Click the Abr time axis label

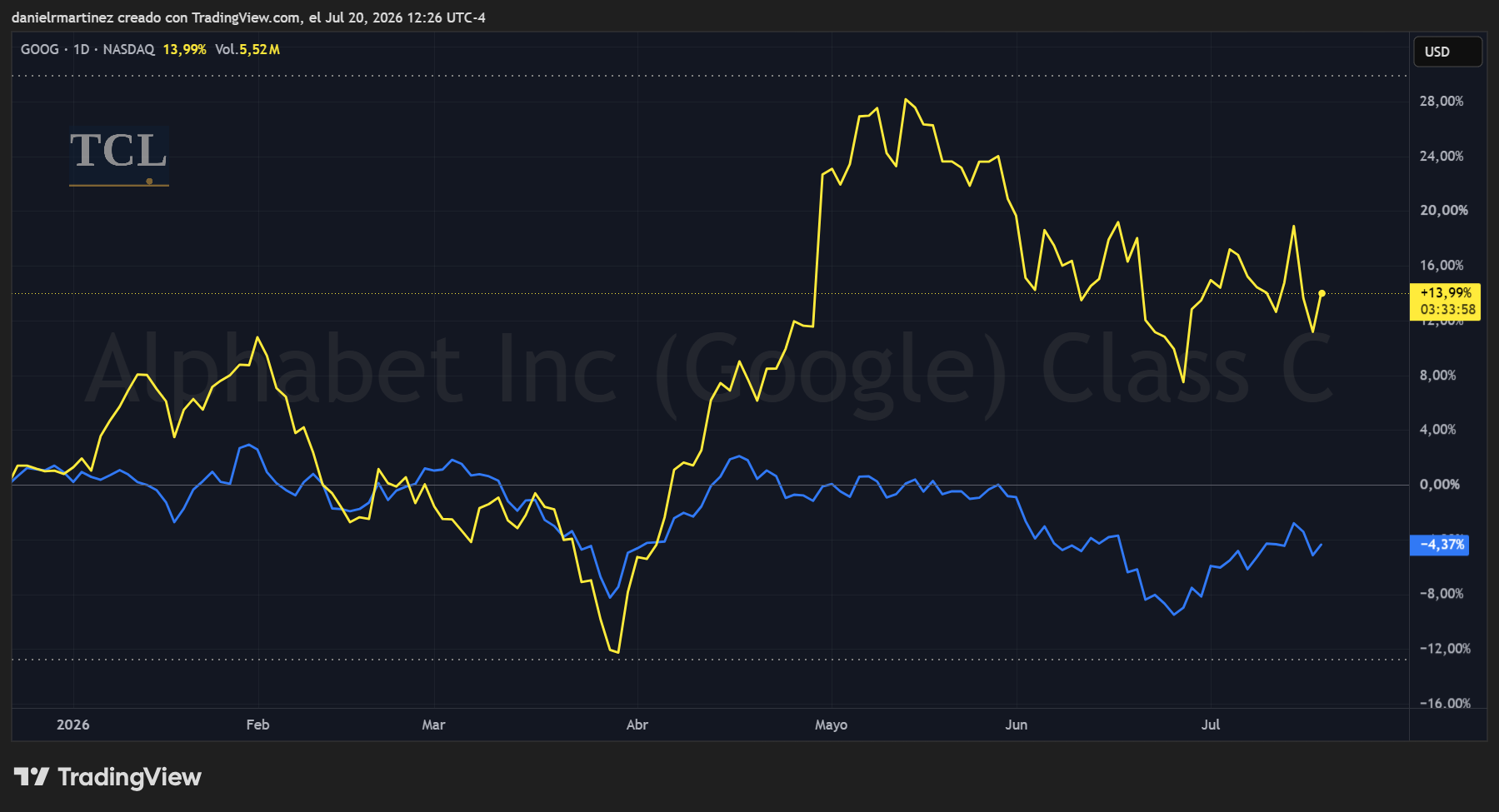tap(637, 725)
